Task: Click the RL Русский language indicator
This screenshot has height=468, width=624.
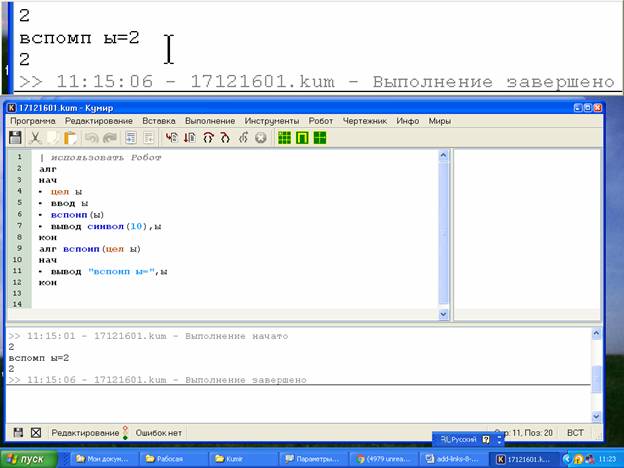Action: tap(458, 439)
